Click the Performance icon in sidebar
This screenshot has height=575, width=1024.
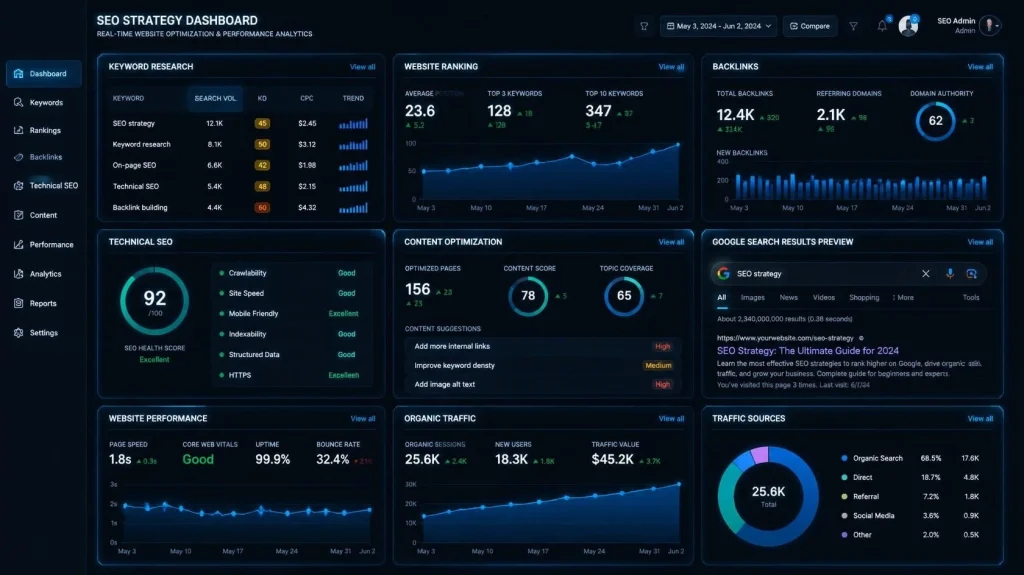pos(18,244)
